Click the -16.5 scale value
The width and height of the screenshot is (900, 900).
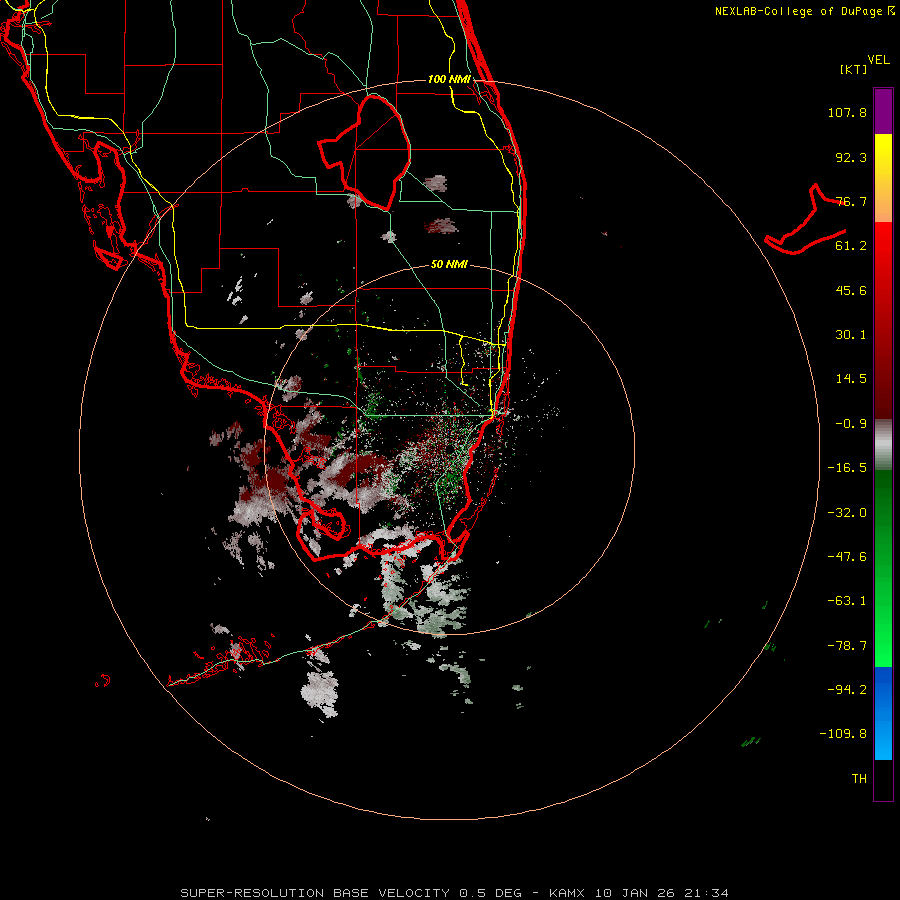click(847, 468)
